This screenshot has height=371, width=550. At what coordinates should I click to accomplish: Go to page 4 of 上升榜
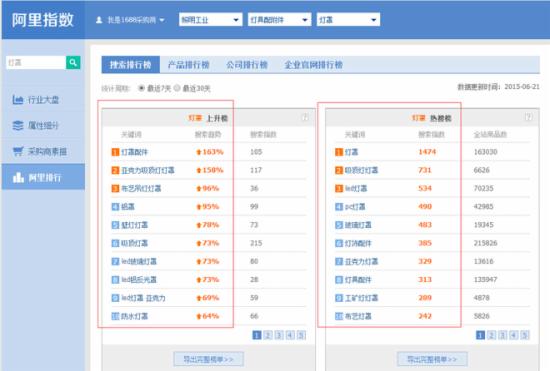tap(290, 335)
